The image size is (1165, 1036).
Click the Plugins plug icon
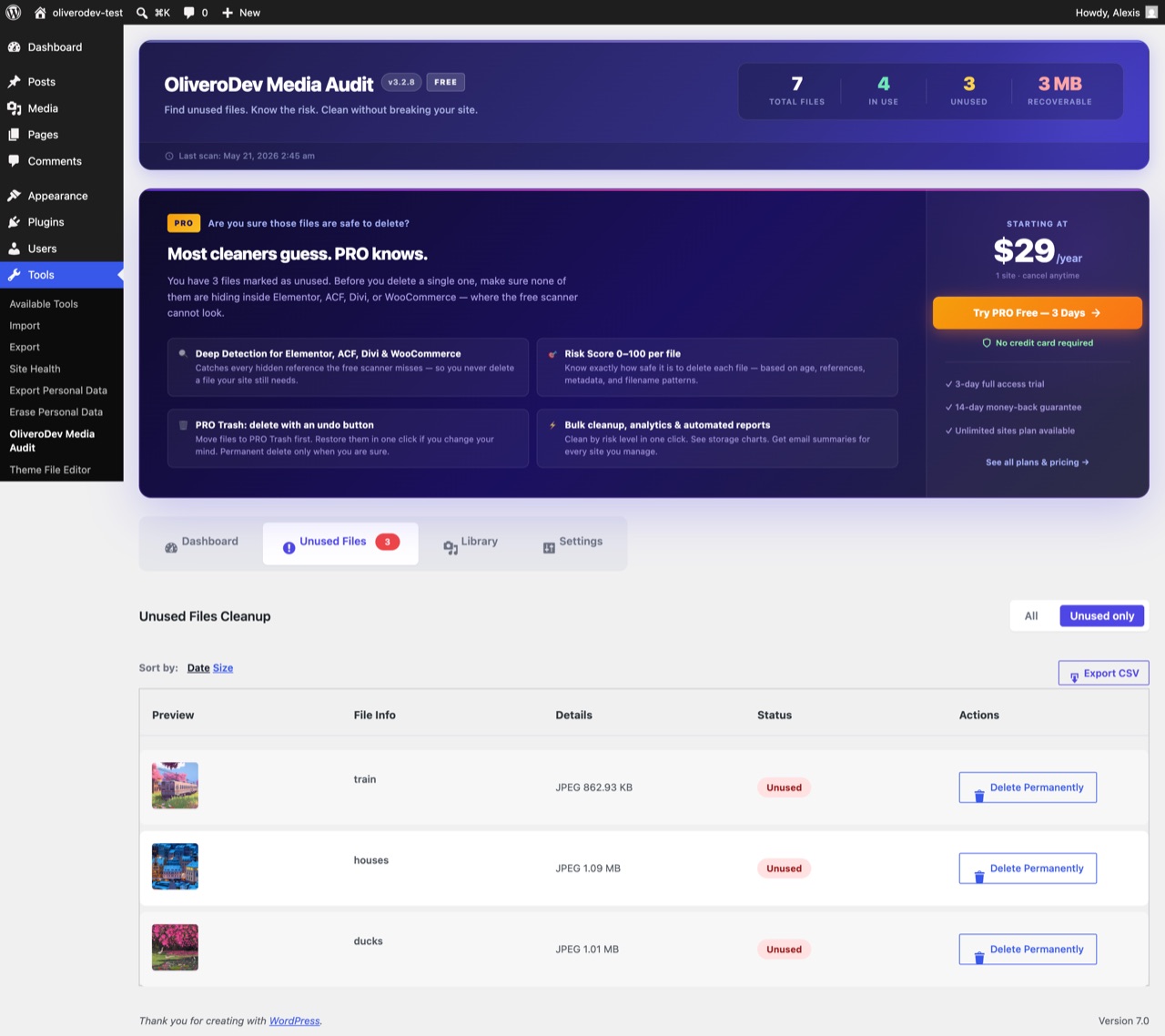point(14,222)
